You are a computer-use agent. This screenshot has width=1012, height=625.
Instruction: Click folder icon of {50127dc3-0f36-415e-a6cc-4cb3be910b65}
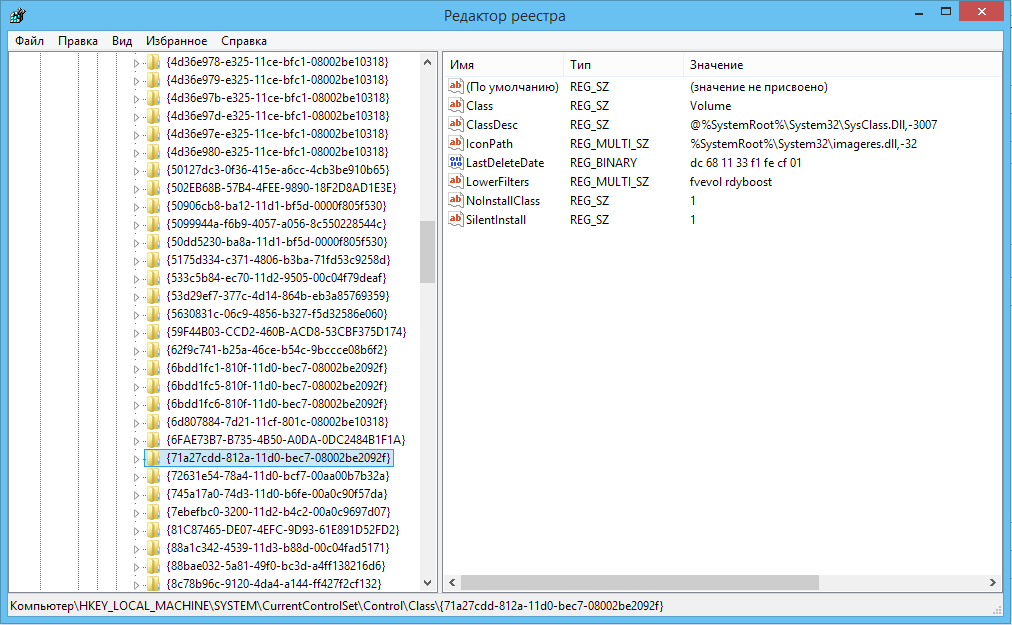tap(153, 170)
